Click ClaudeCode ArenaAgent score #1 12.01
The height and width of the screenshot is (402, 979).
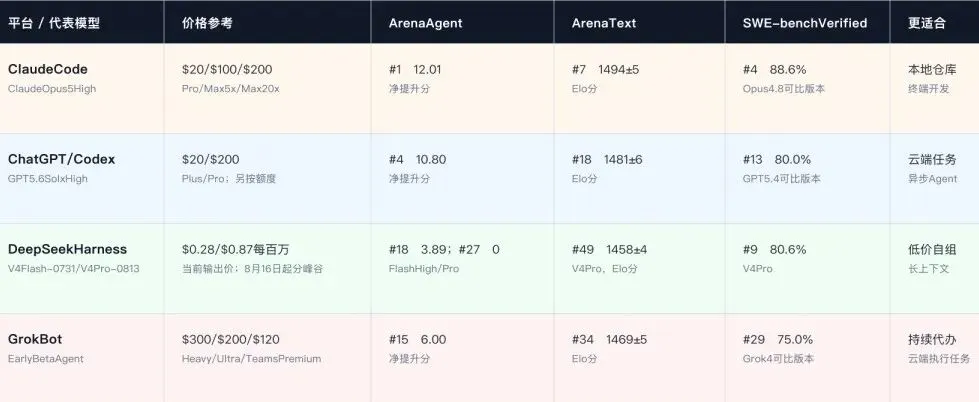coord(415,69)
